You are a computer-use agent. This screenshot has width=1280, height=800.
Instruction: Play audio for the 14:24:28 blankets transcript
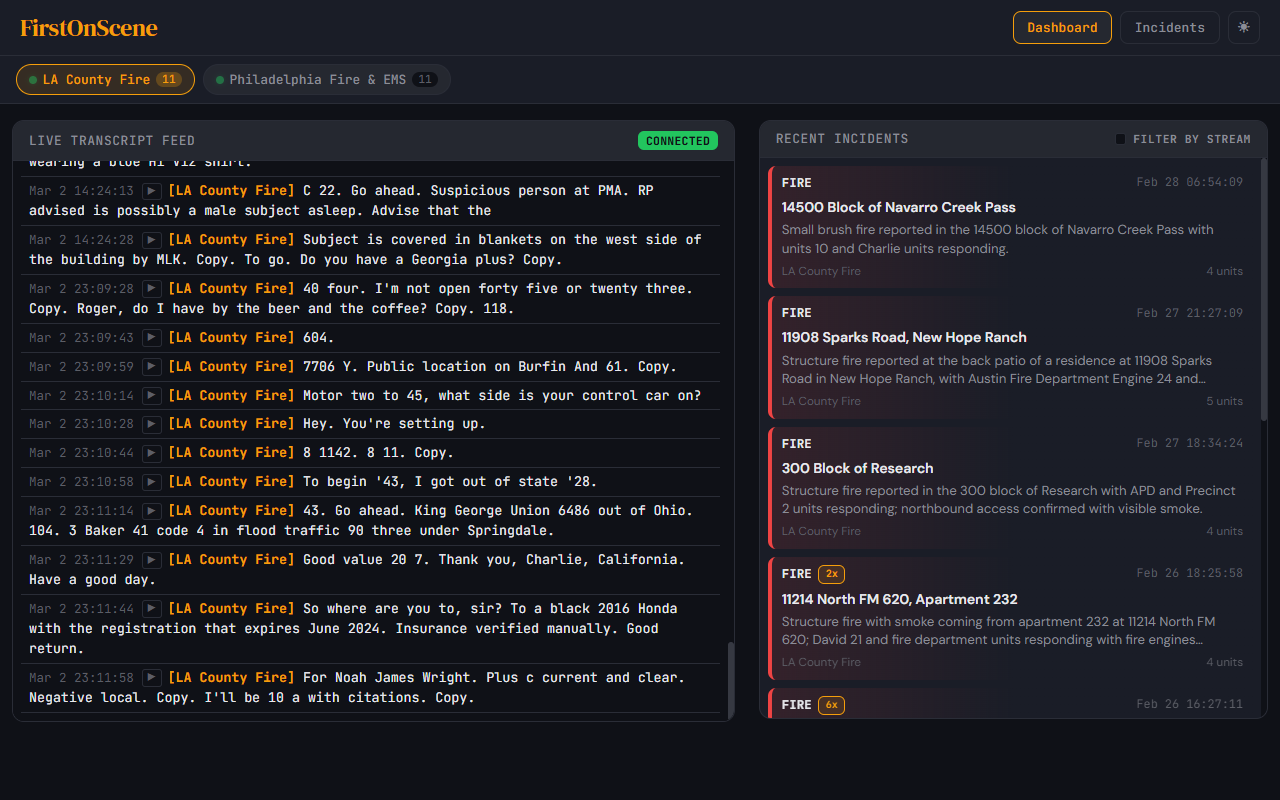(151, 240)
